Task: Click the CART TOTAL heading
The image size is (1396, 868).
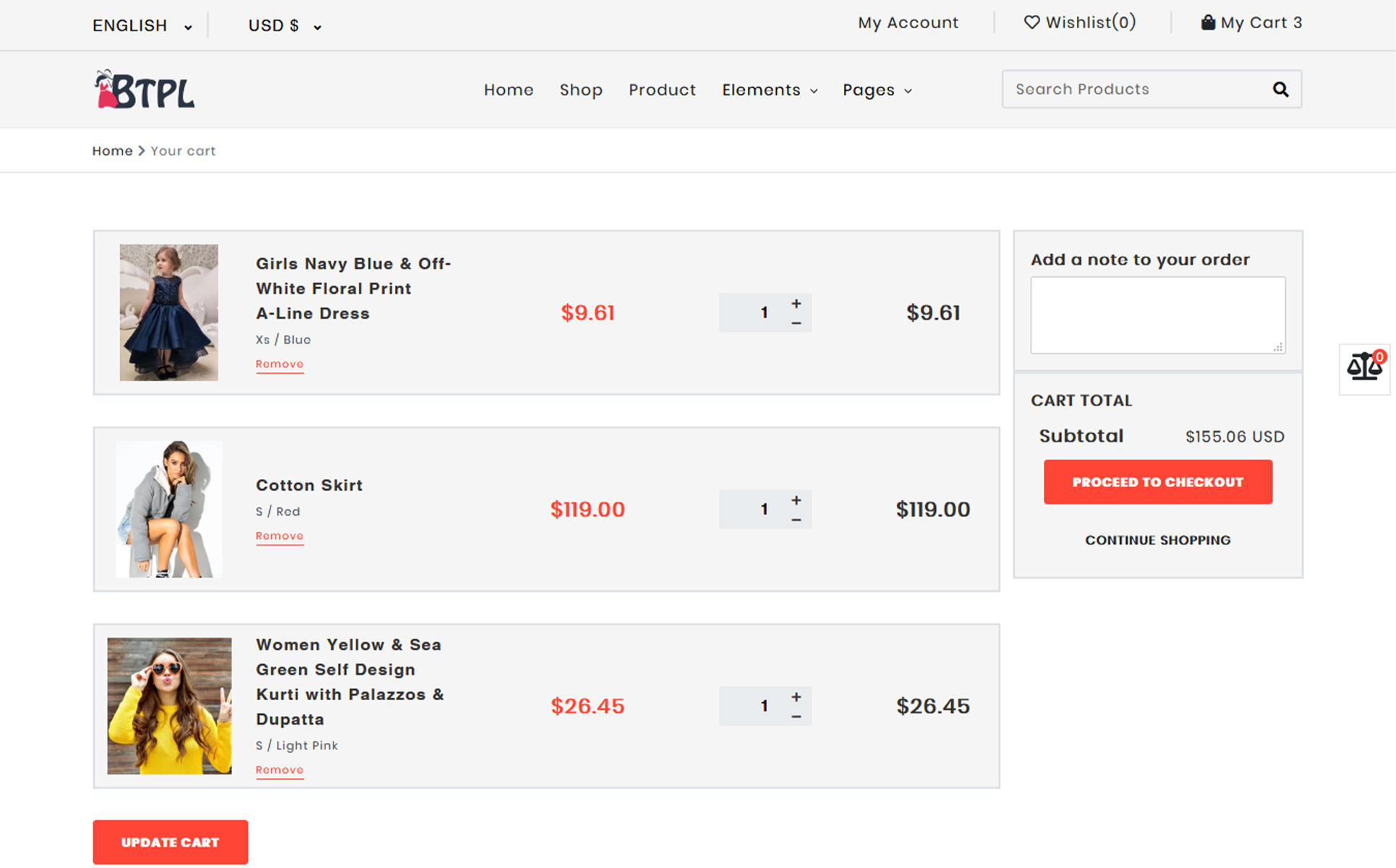Action: pos(1081,400)
